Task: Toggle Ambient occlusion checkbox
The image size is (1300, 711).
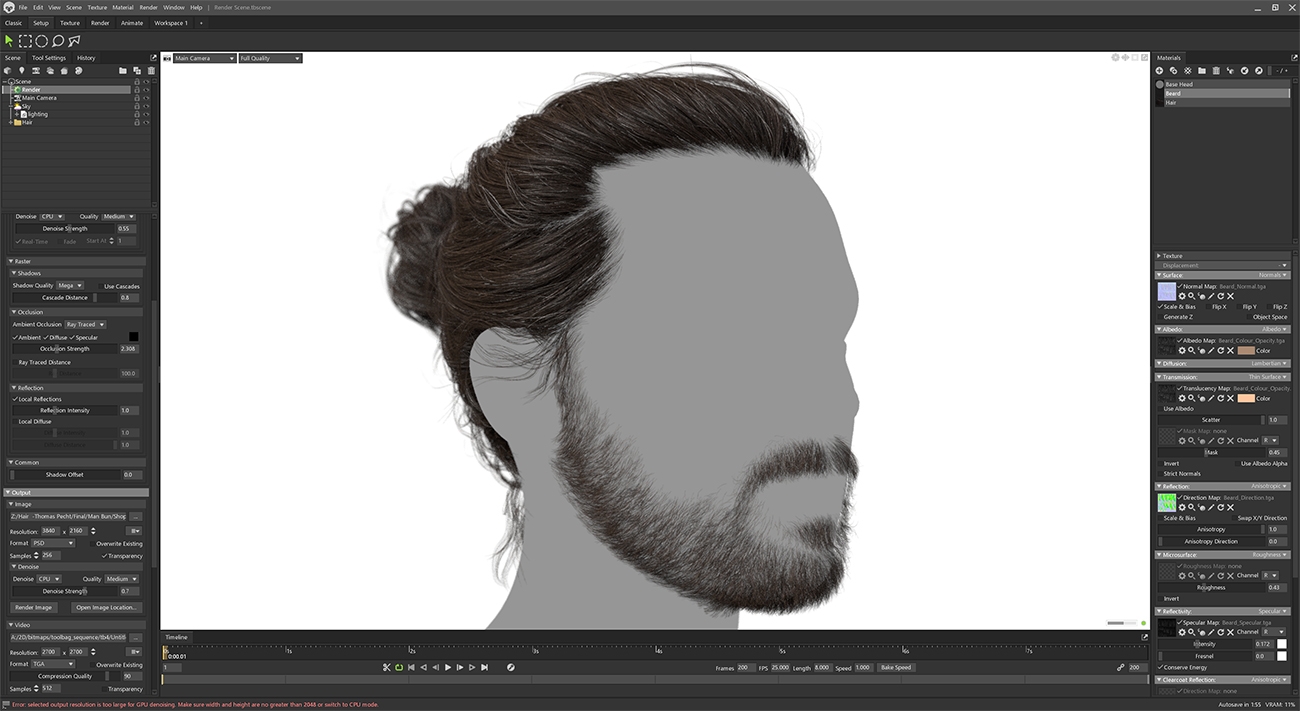Action: [15, 337]
